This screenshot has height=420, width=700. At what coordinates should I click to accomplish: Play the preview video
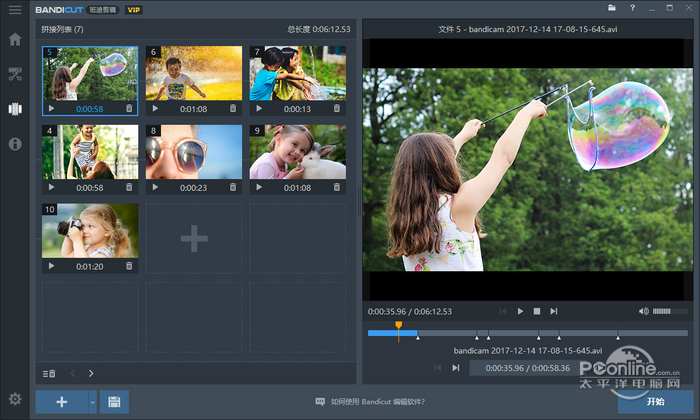[x=520, y=311]
